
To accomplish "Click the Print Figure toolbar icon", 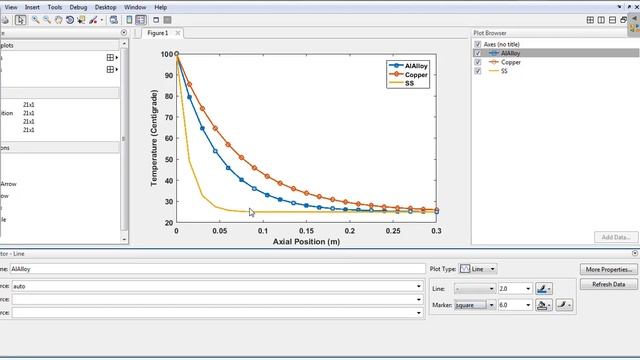I will coord(4,20).
